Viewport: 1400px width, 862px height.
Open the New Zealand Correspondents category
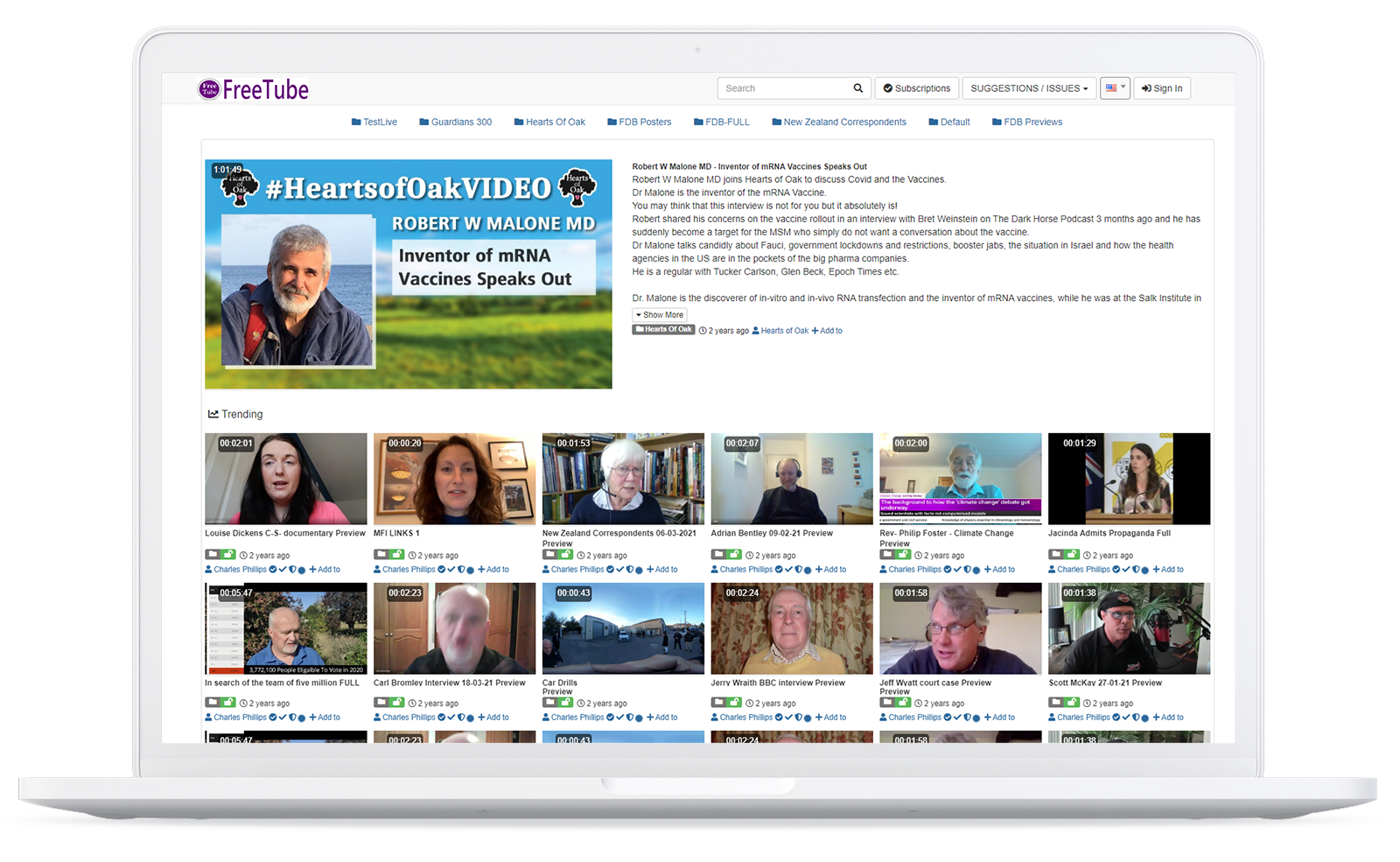[838, 123]
